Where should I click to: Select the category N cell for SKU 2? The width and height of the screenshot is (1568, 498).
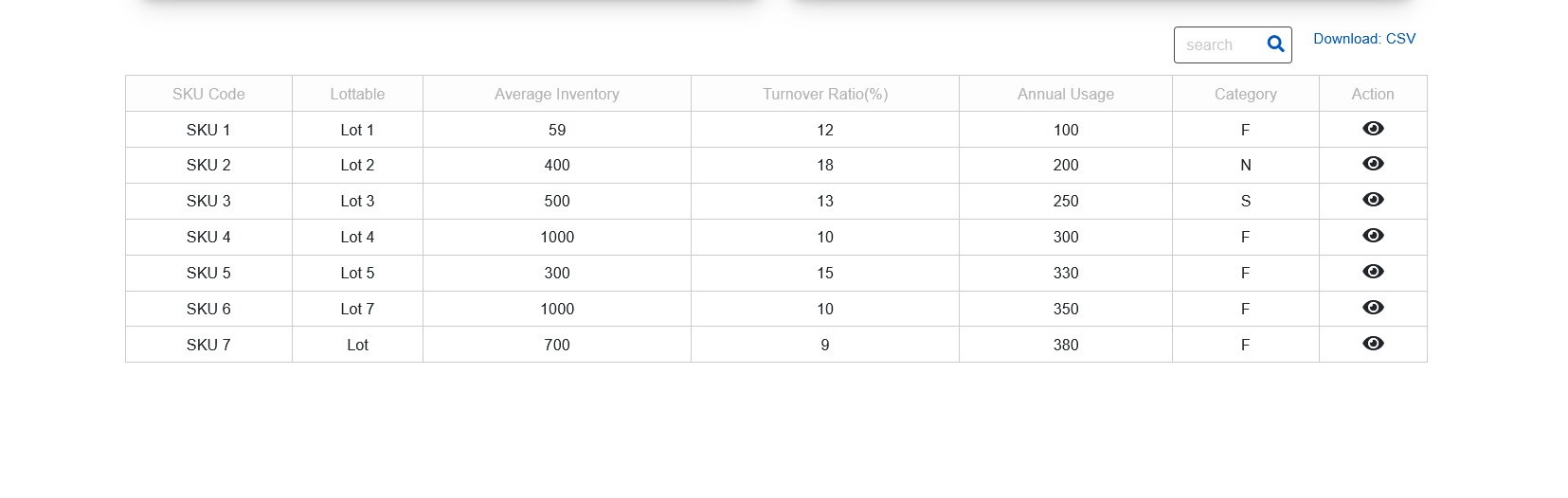[x=1245, y=166]
